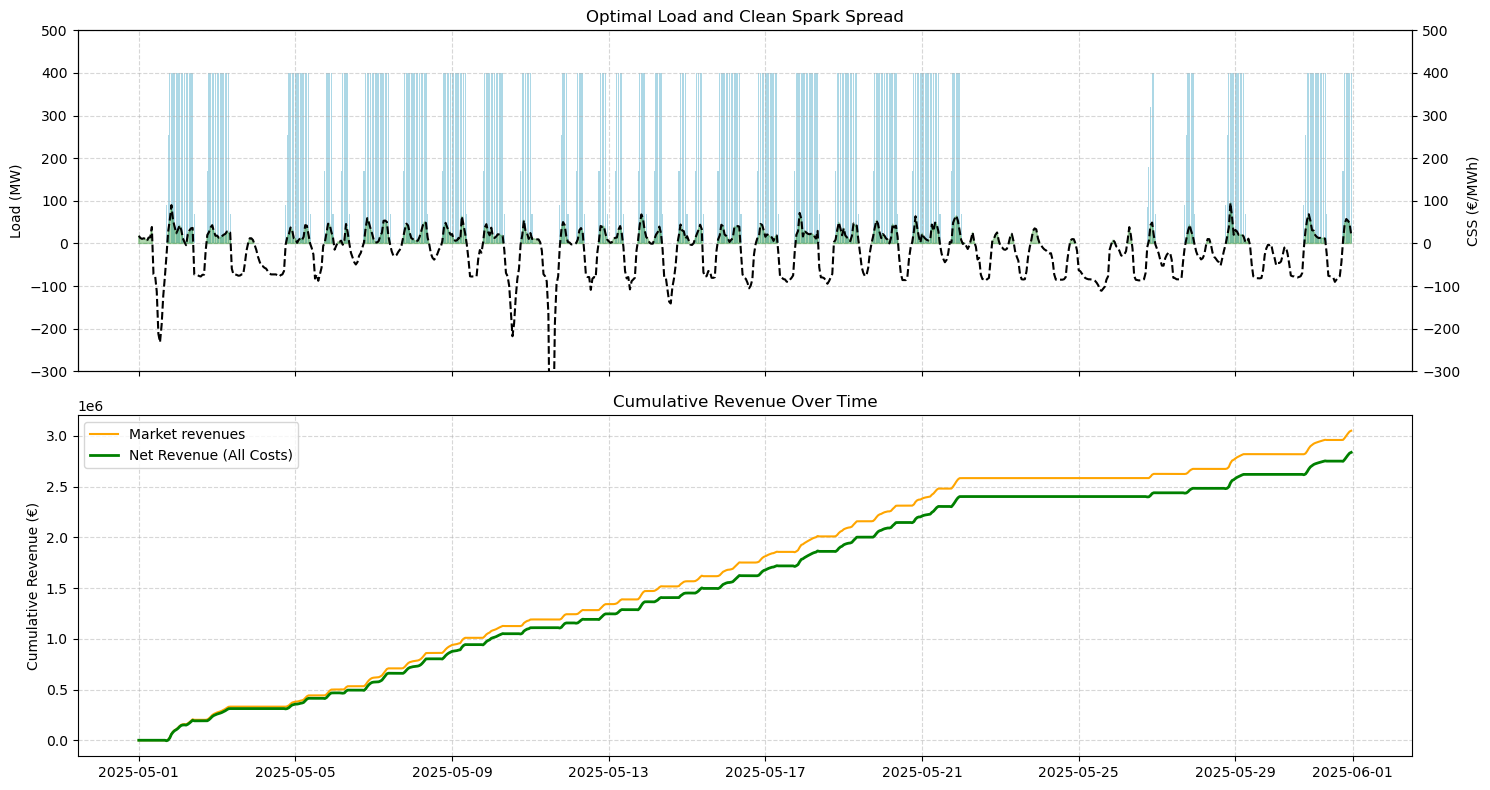Click the 'CSS (€/MWh)' right axis label
Screen dimensions: 1490x790
tap(1472, 201)
